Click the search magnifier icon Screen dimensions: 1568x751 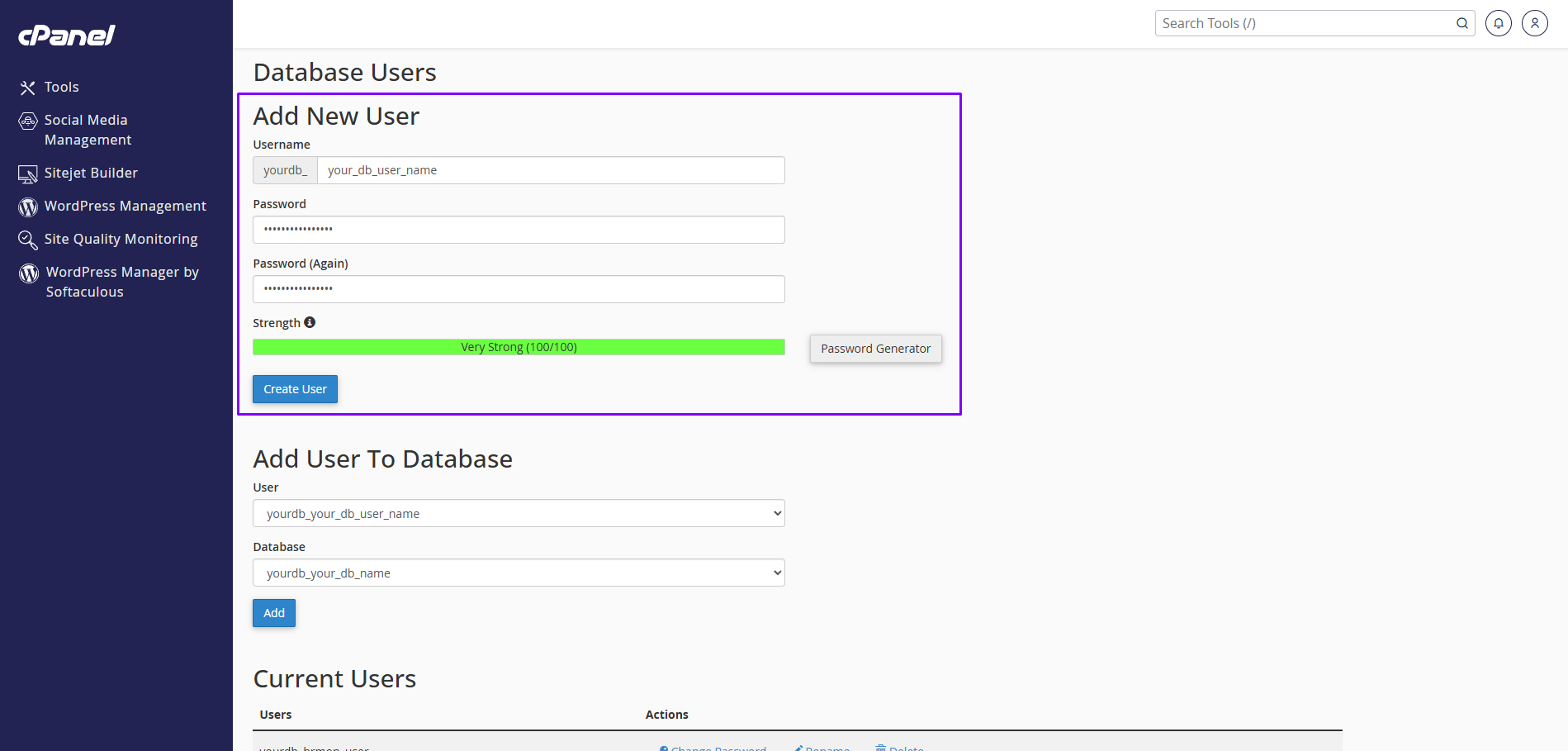(x=1461, y=23)
